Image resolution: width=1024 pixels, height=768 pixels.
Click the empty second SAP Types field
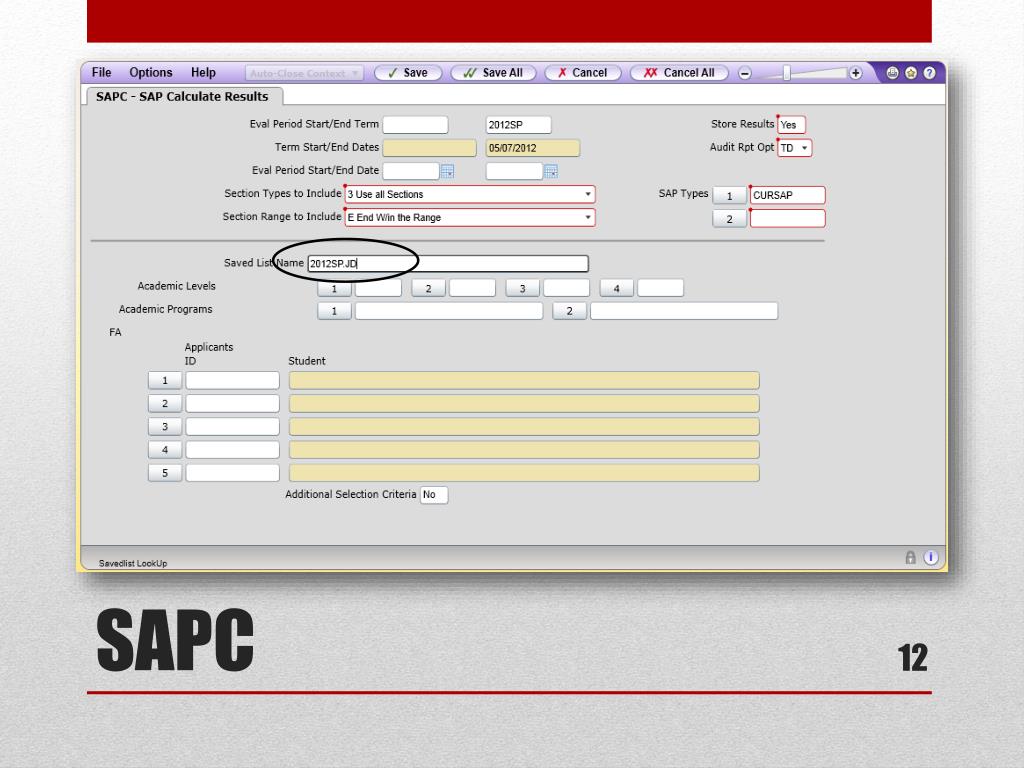click(x=788, y=219)
